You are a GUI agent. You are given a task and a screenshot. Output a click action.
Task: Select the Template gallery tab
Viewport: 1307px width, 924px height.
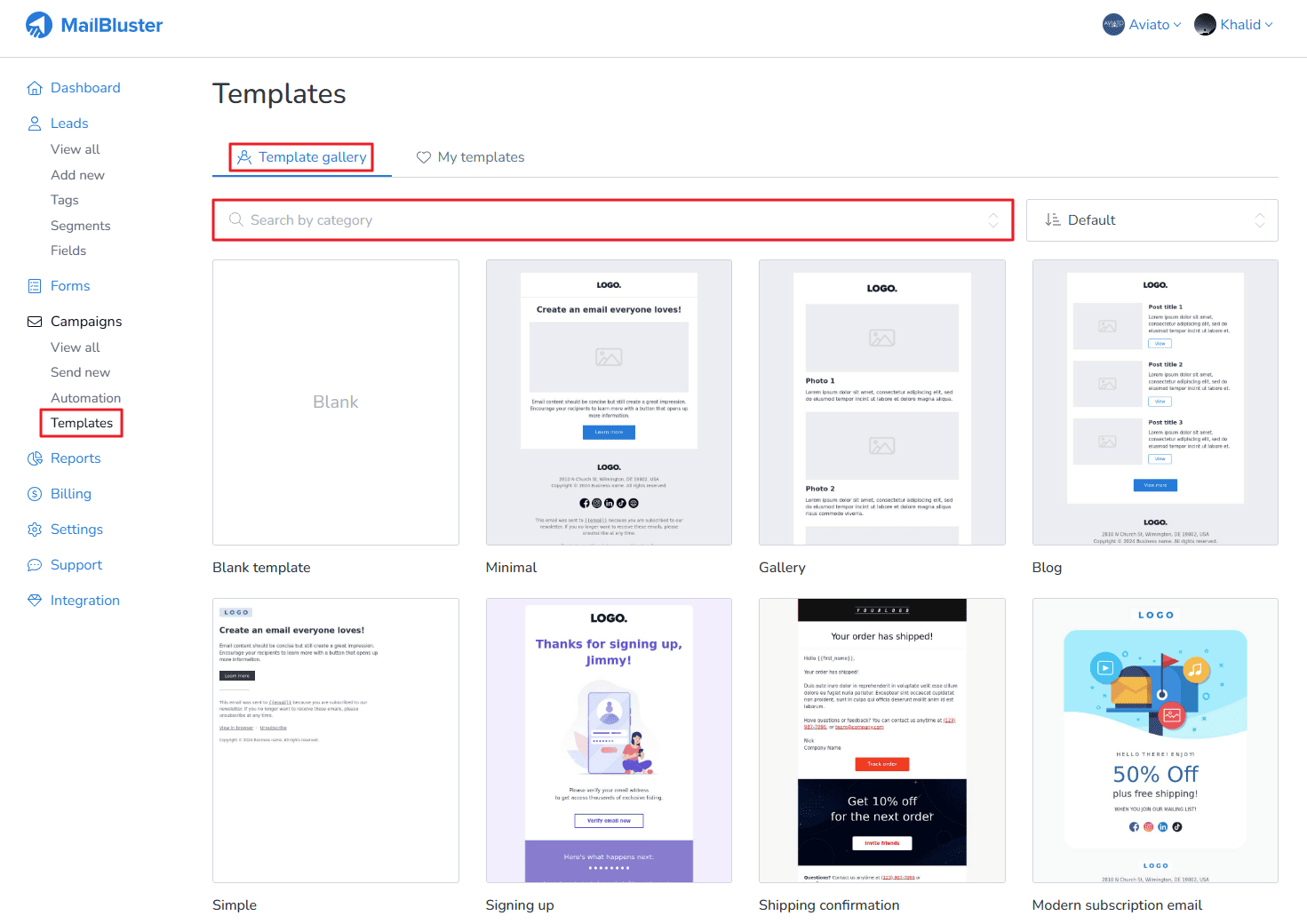point(301,157)
